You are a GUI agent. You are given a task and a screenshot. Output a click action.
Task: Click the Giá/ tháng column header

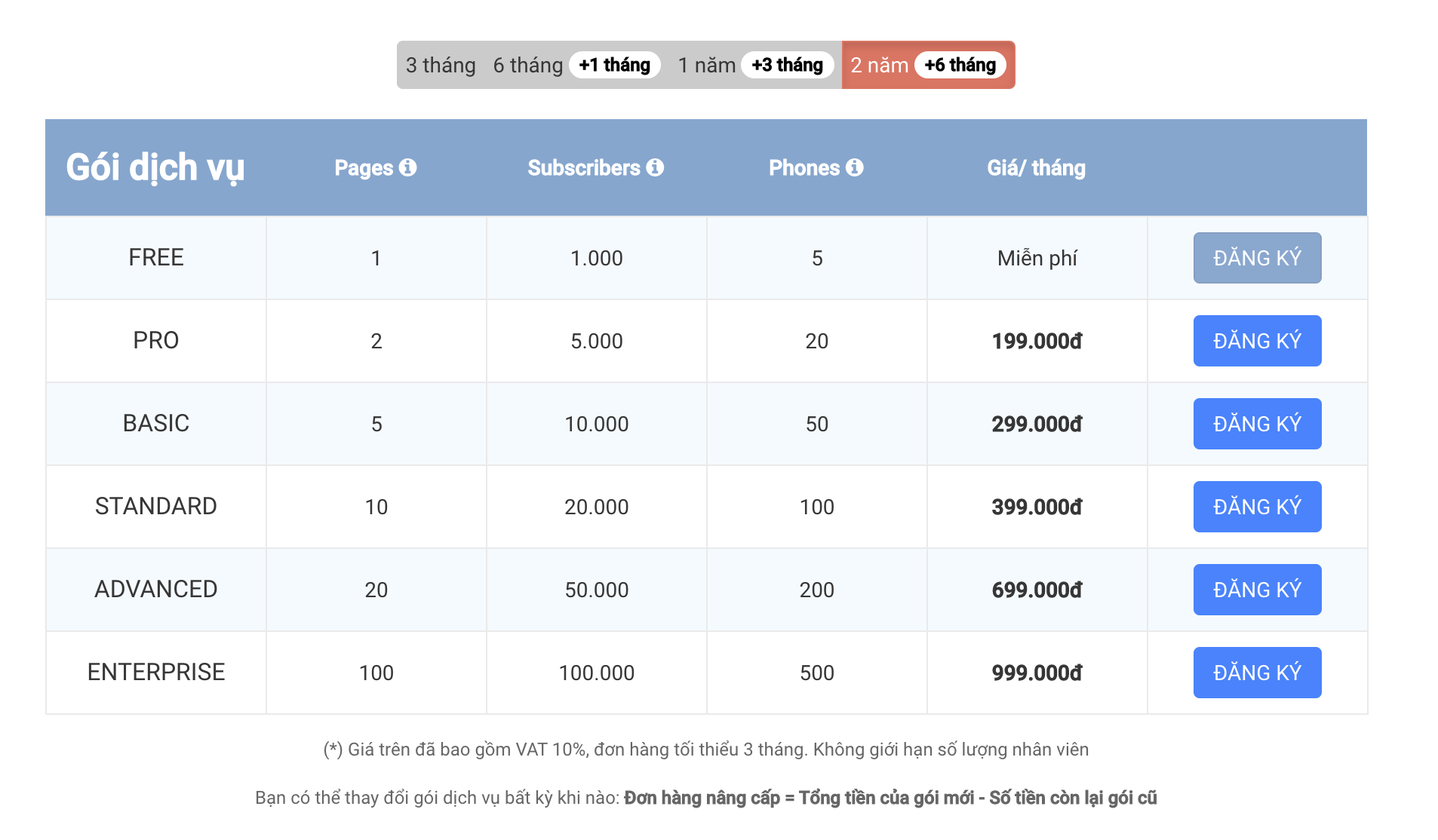coord(1036,167)
